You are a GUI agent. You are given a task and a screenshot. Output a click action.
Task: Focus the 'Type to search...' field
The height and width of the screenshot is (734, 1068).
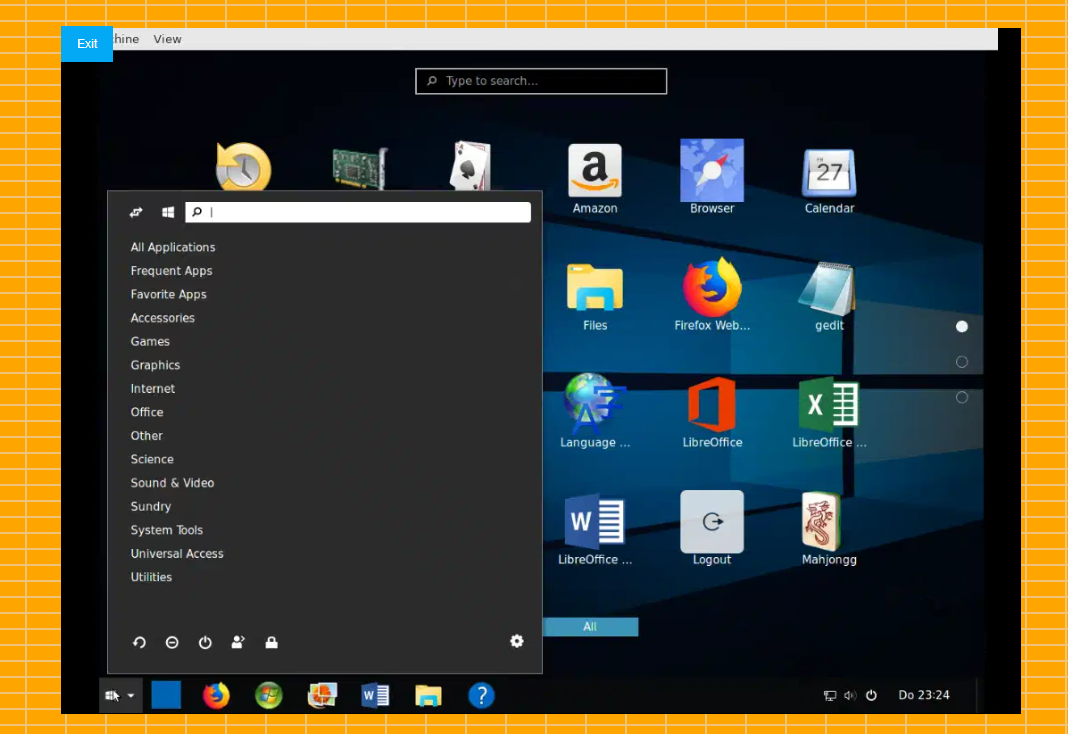click(x=541, y=81)
